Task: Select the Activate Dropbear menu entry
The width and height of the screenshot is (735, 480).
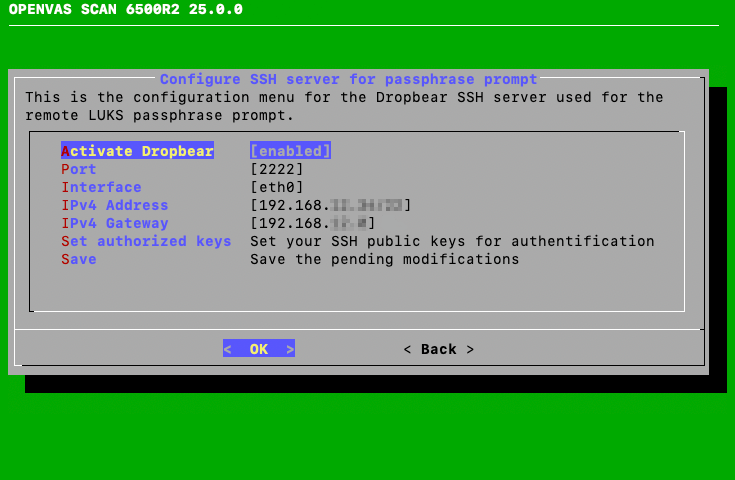Action: 137,151
